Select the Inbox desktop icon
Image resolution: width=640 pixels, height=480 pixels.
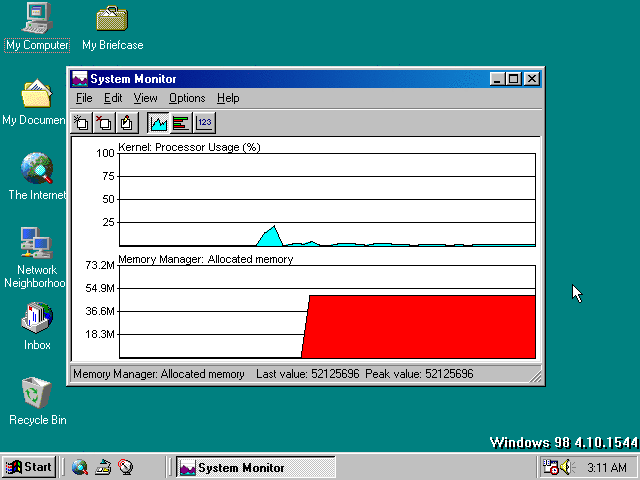pyautogui.click(x=37, y=327)
